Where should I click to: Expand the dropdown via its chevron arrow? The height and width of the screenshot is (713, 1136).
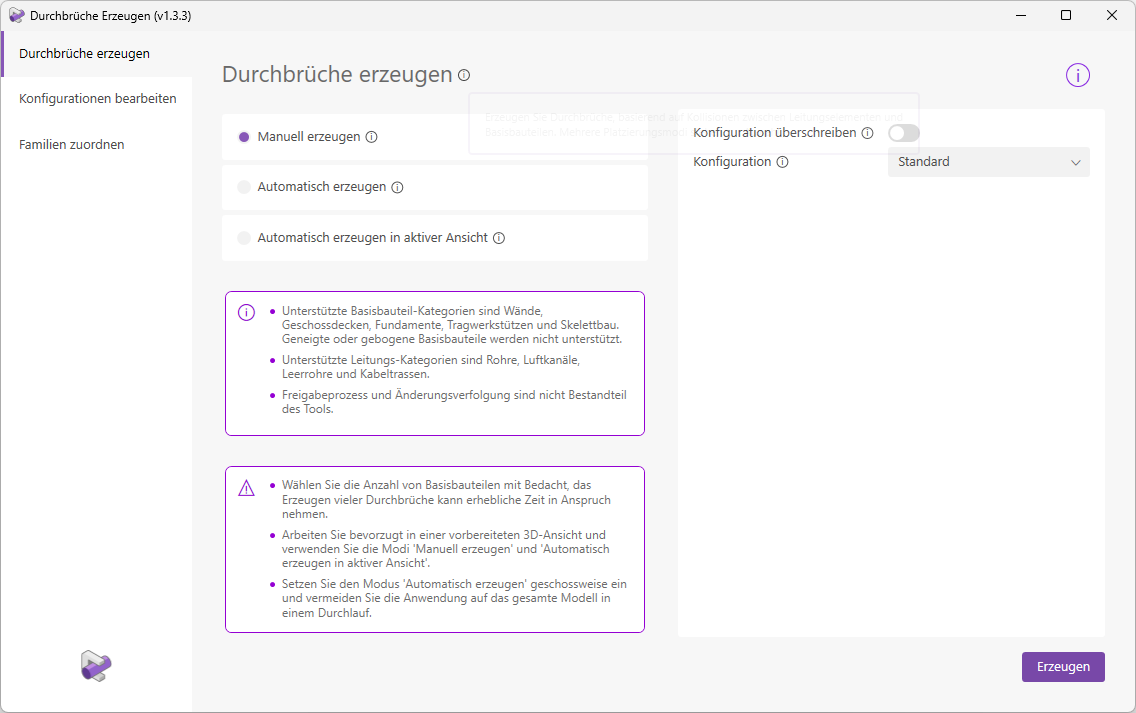click(1075, 162)
